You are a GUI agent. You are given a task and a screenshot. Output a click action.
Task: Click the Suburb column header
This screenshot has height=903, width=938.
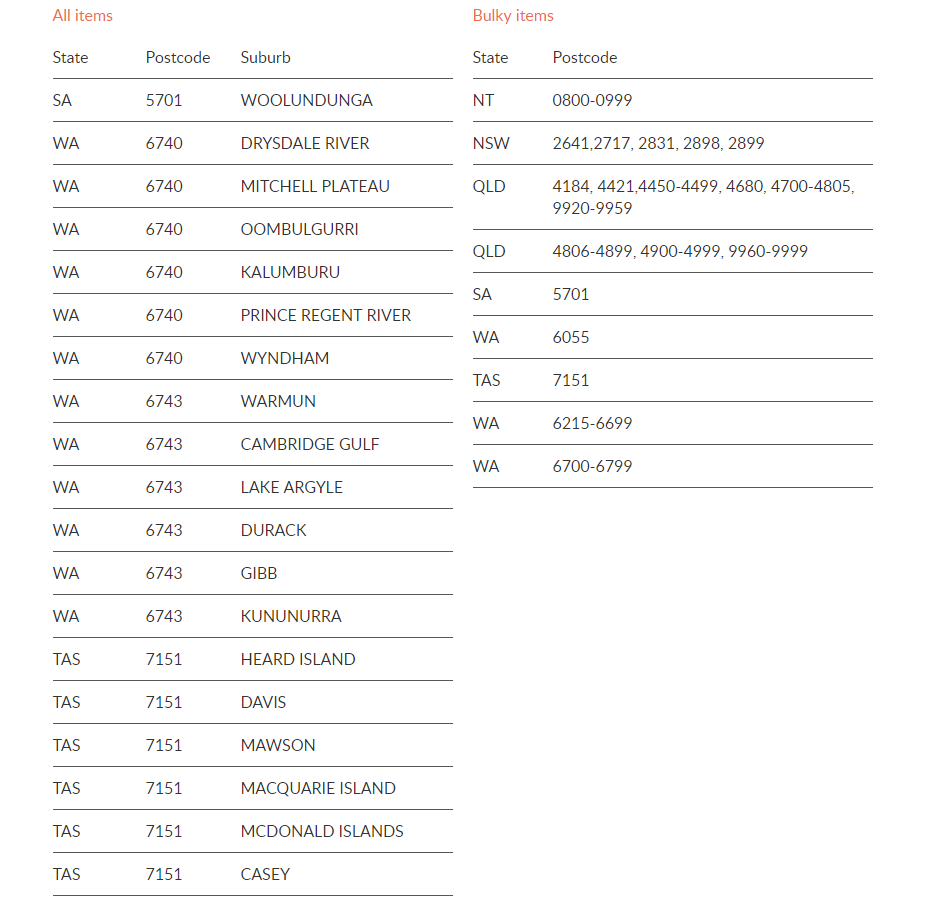click(266, 57)
